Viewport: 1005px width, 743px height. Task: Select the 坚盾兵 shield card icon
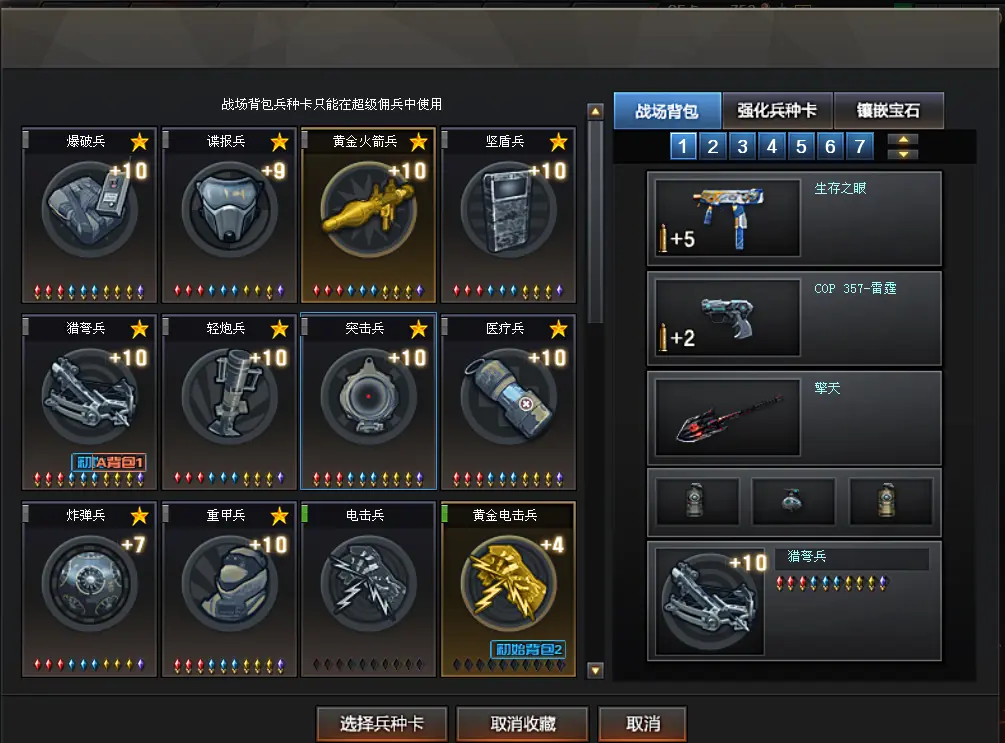tap(509, 209)
